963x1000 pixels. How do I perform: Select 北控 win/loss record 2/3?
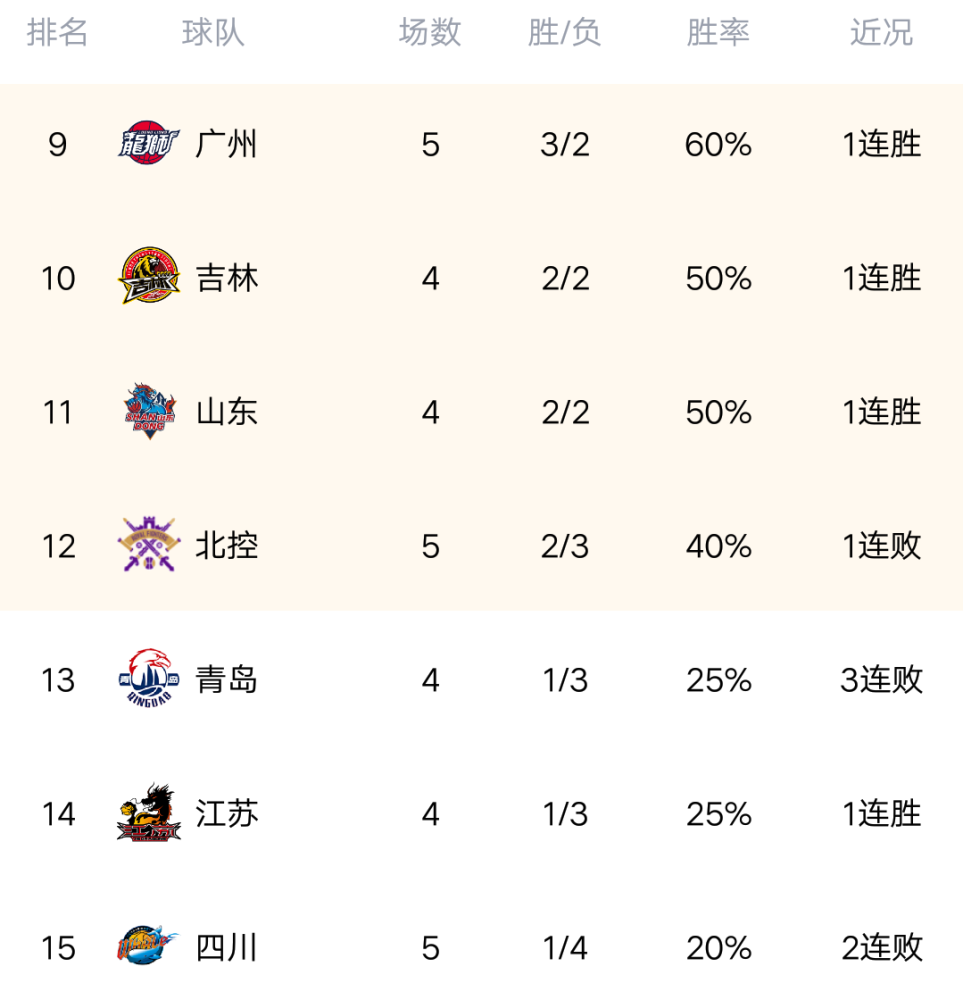(565, 547)
